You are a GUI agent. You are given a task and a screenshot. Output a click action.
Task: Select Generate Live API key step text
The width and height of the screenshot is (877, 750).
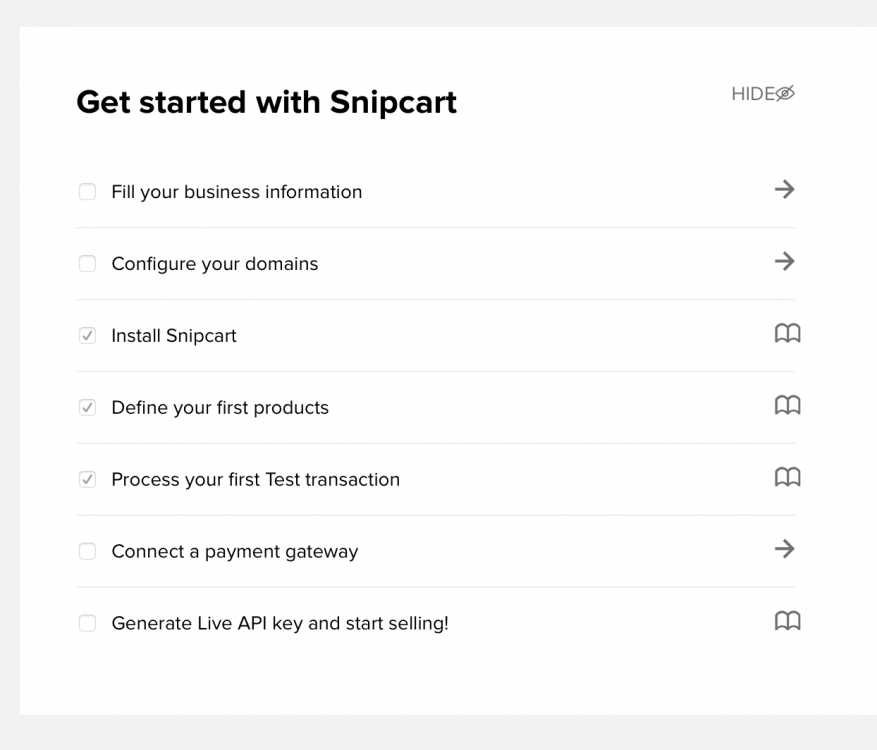pos(280,624)
